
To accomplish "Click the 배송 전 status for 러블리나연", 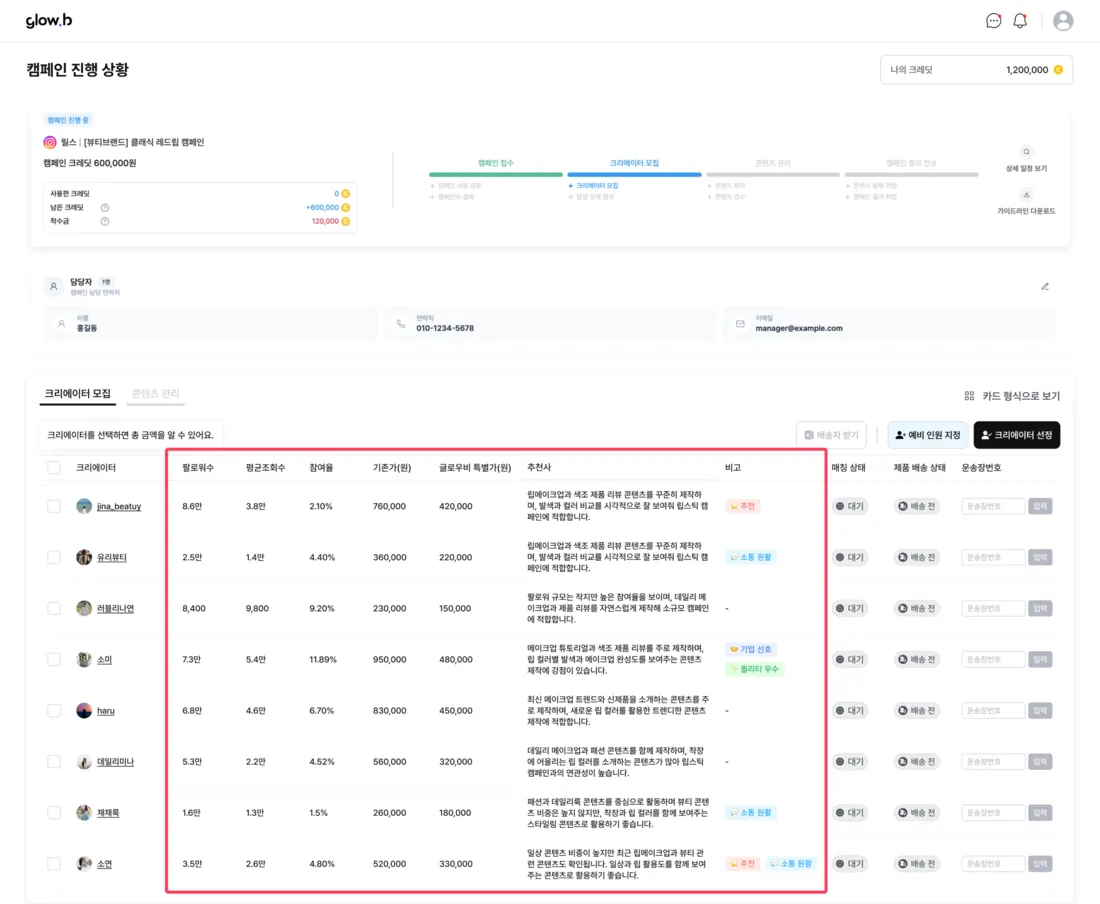I will pos(917,609).
